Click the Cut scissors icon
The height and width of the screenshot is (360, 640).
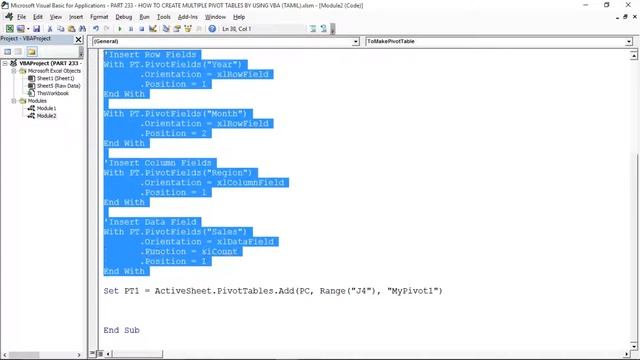pos(50,29)
